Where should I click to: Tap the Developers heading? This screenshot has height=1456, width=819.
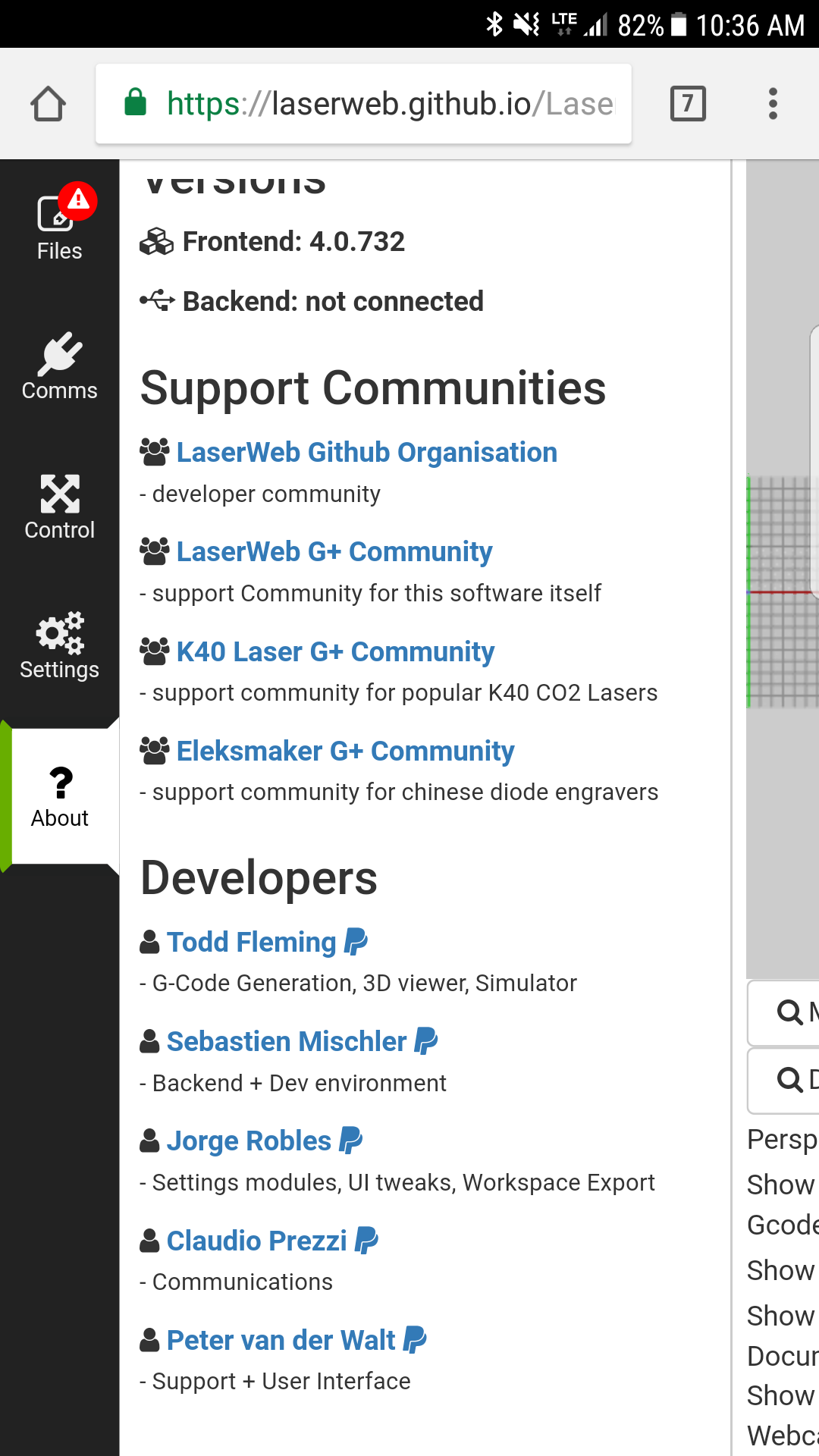[259, 879]
